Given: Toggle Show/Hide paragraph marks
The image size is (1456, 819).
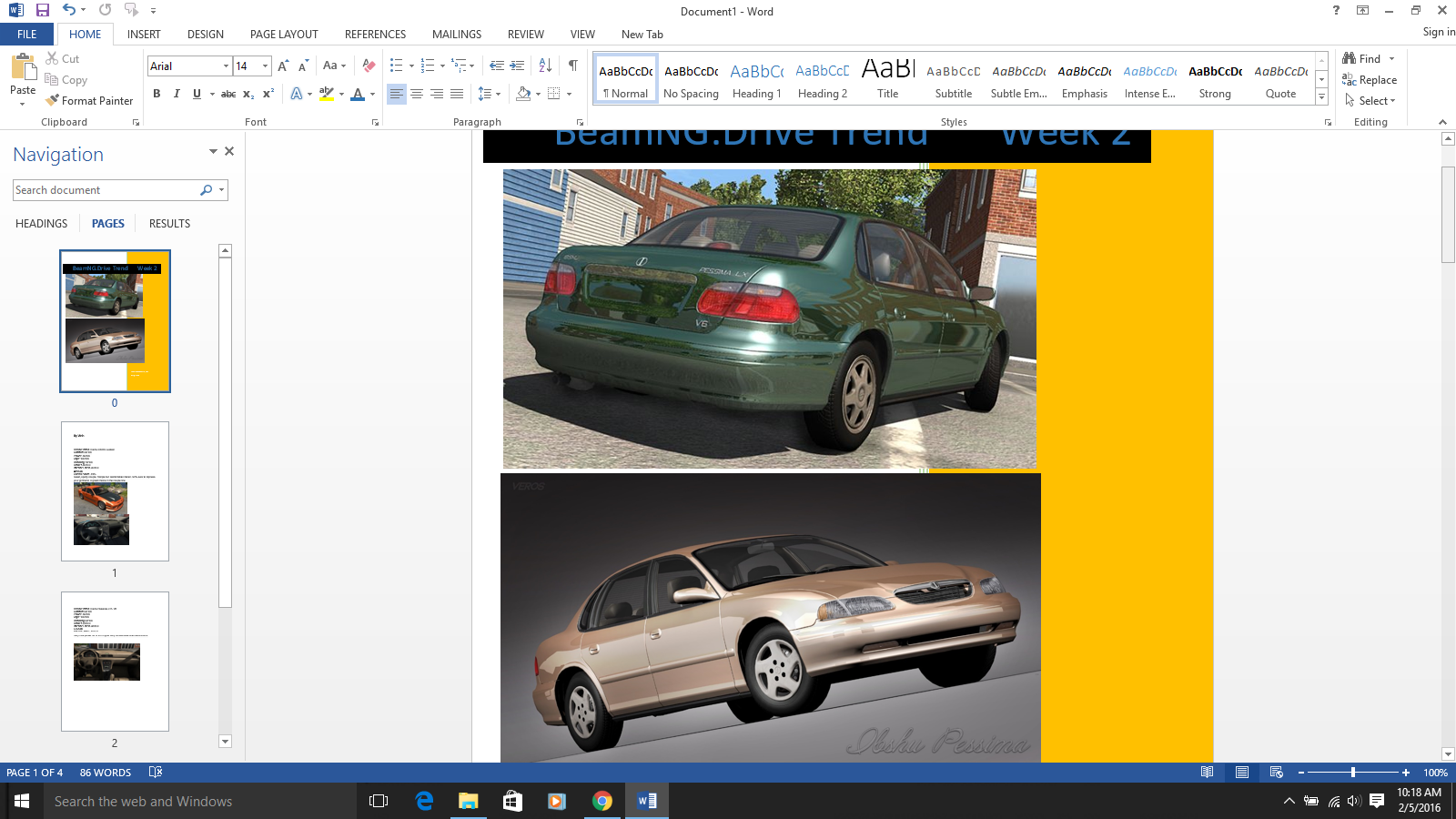Looking at the screenshot, I should pos(573,66).
